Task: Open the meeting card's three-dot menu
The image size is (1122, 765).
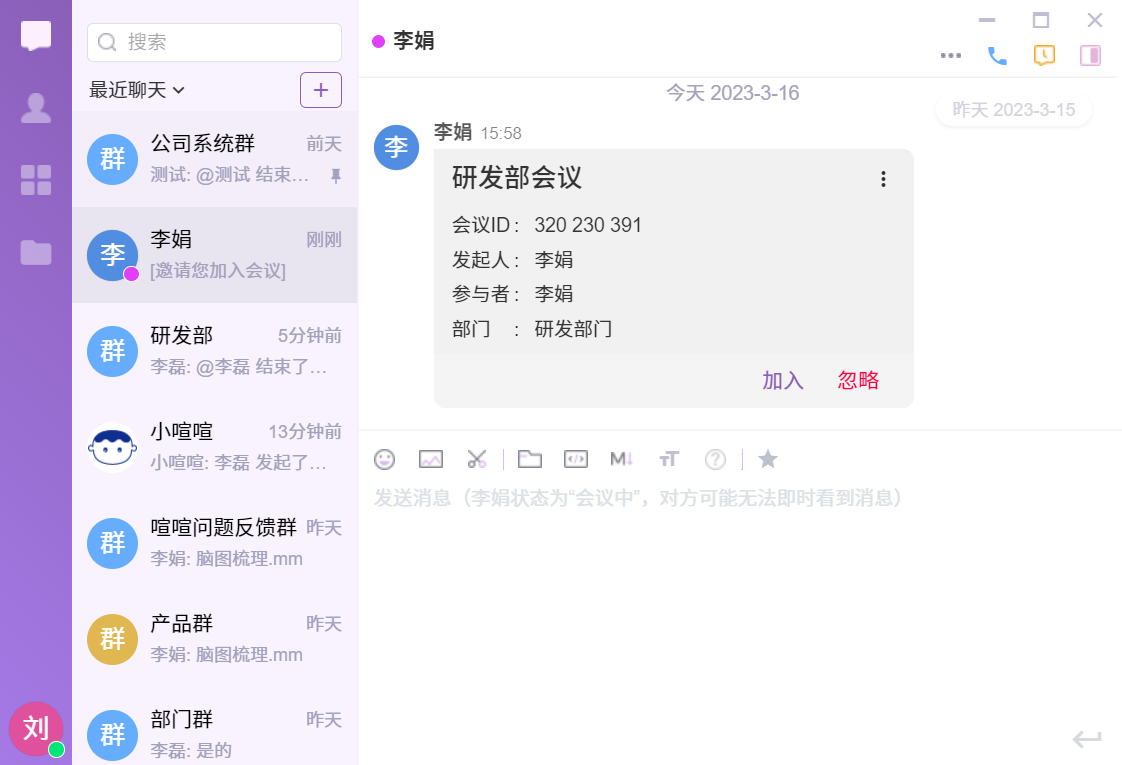Action: (883, 179)
